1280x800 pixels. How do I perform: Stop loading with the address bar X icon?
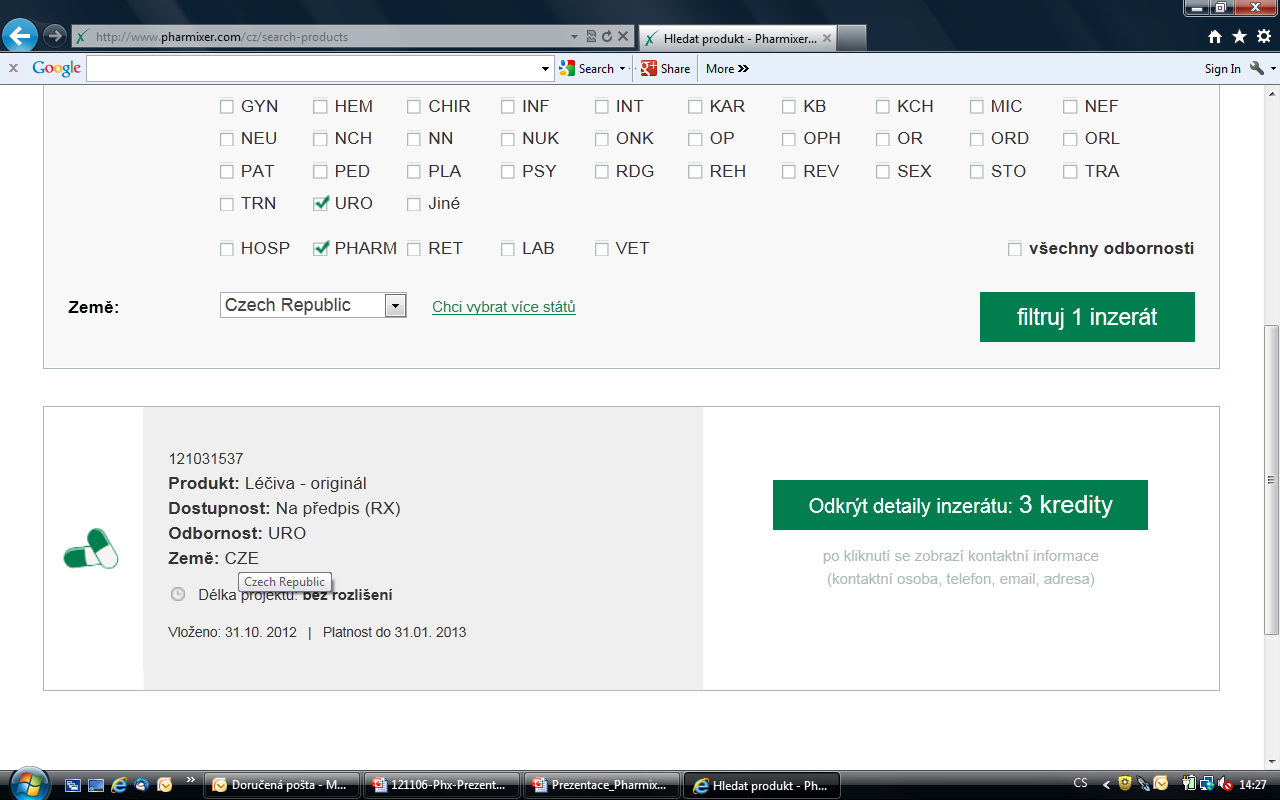622,37
